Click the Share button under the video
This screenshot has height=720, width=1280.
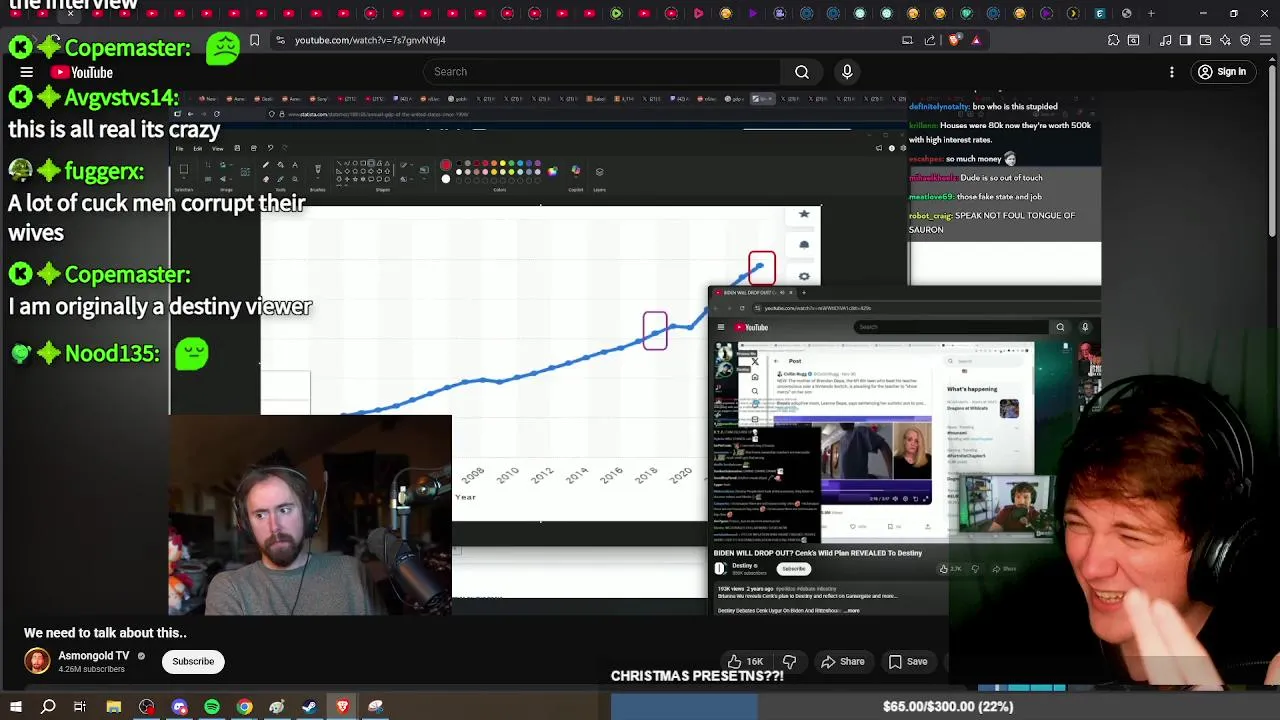pyautogui.click(x=842, y=661)
